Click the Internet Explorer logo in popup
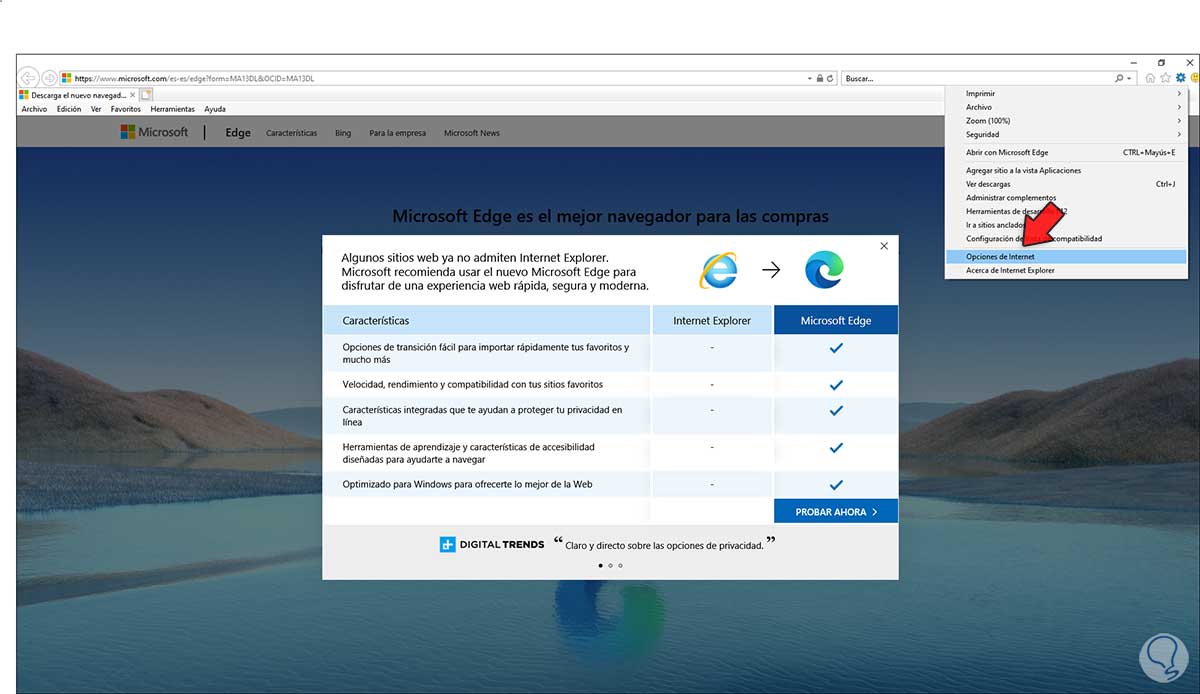The height and width of the screenshot is (694, 1200). coord(719,269)
